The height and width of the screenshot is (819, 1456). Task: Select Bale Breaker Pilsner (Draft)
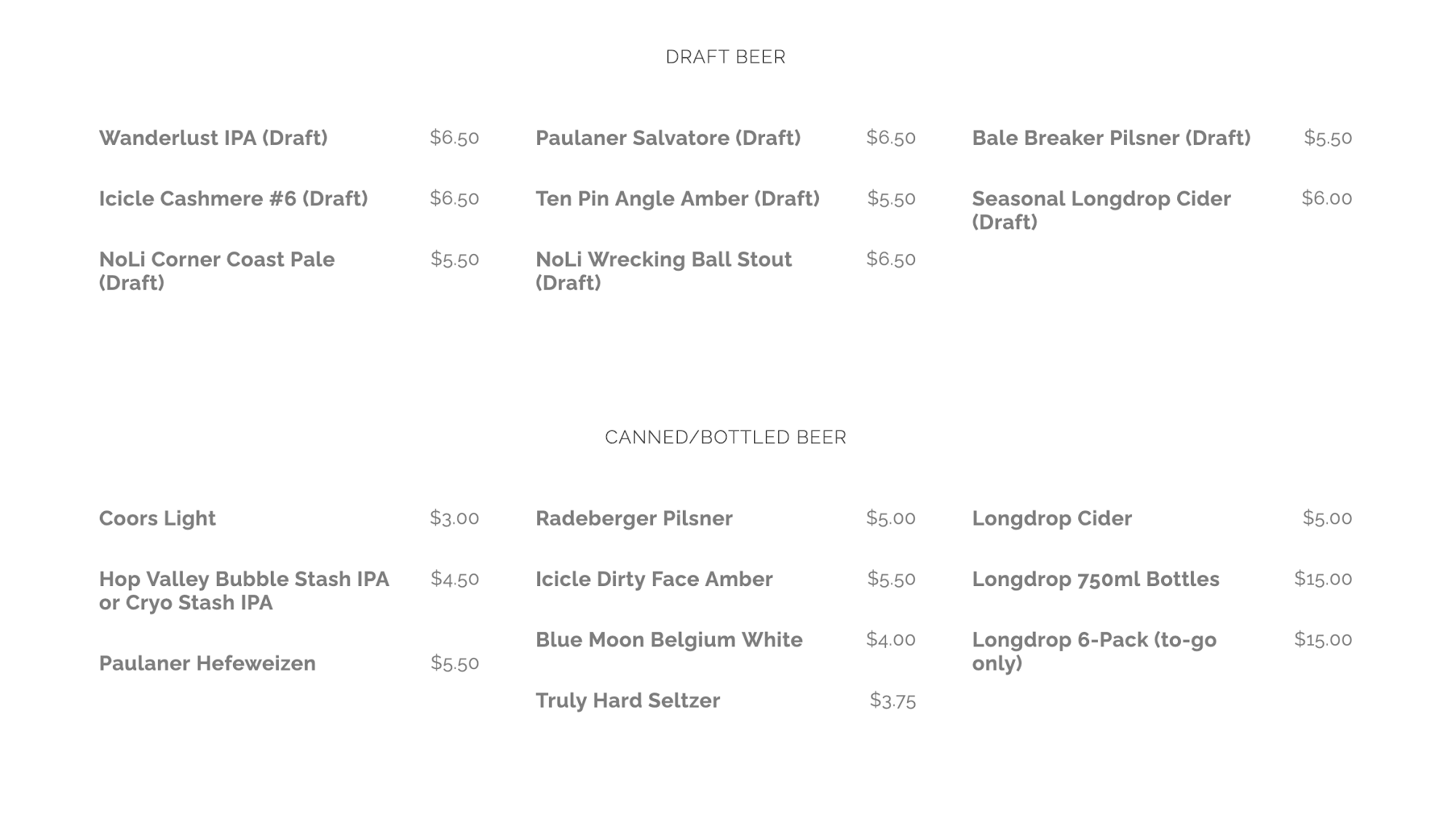click(1111, 138)
